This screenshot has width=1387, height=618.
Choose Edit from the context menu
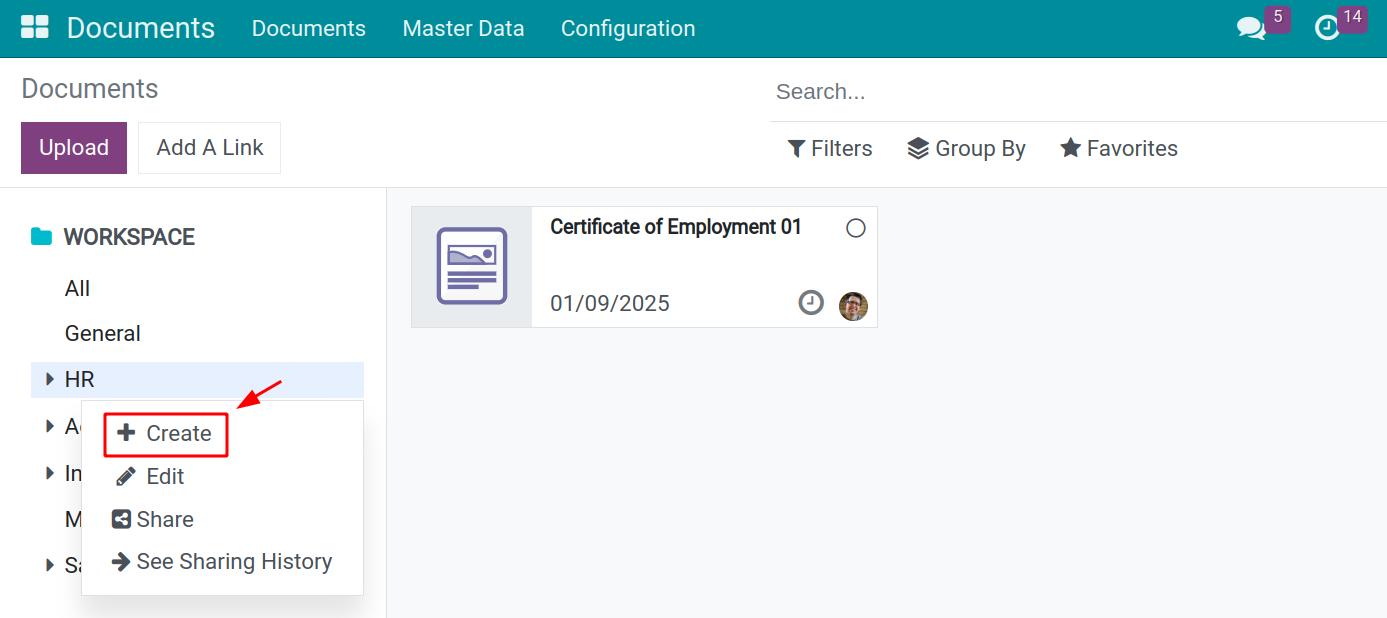pyautogui.click(x=151, y=477)
